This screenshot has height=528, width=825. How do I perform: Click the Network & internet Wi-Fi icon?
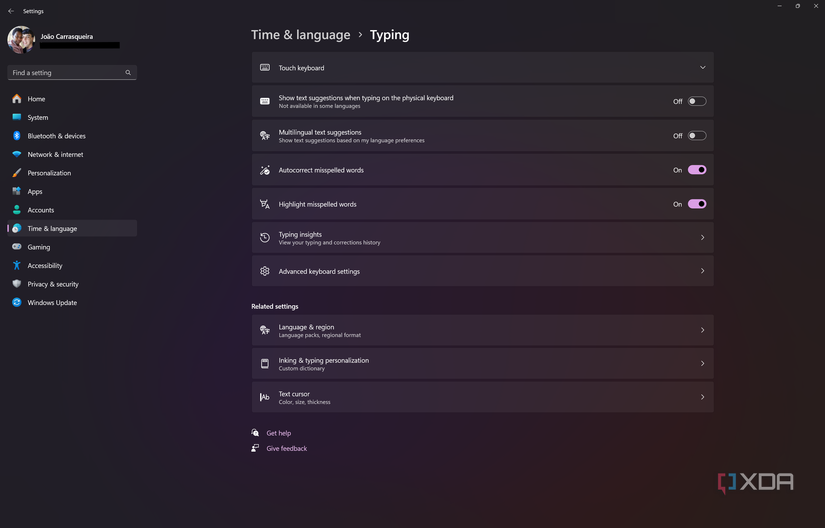[17, 154]
